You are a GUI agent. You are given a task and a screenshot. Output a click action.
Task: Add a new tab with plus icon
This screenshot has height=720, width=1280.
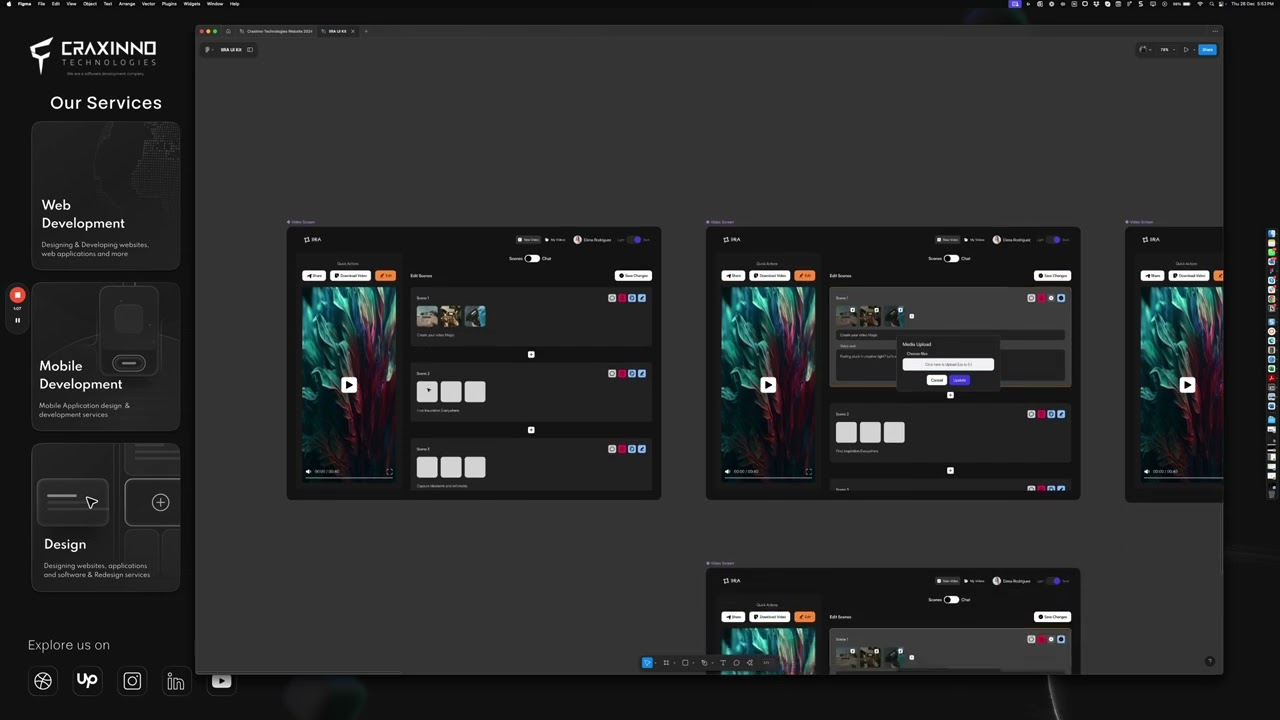366,31
